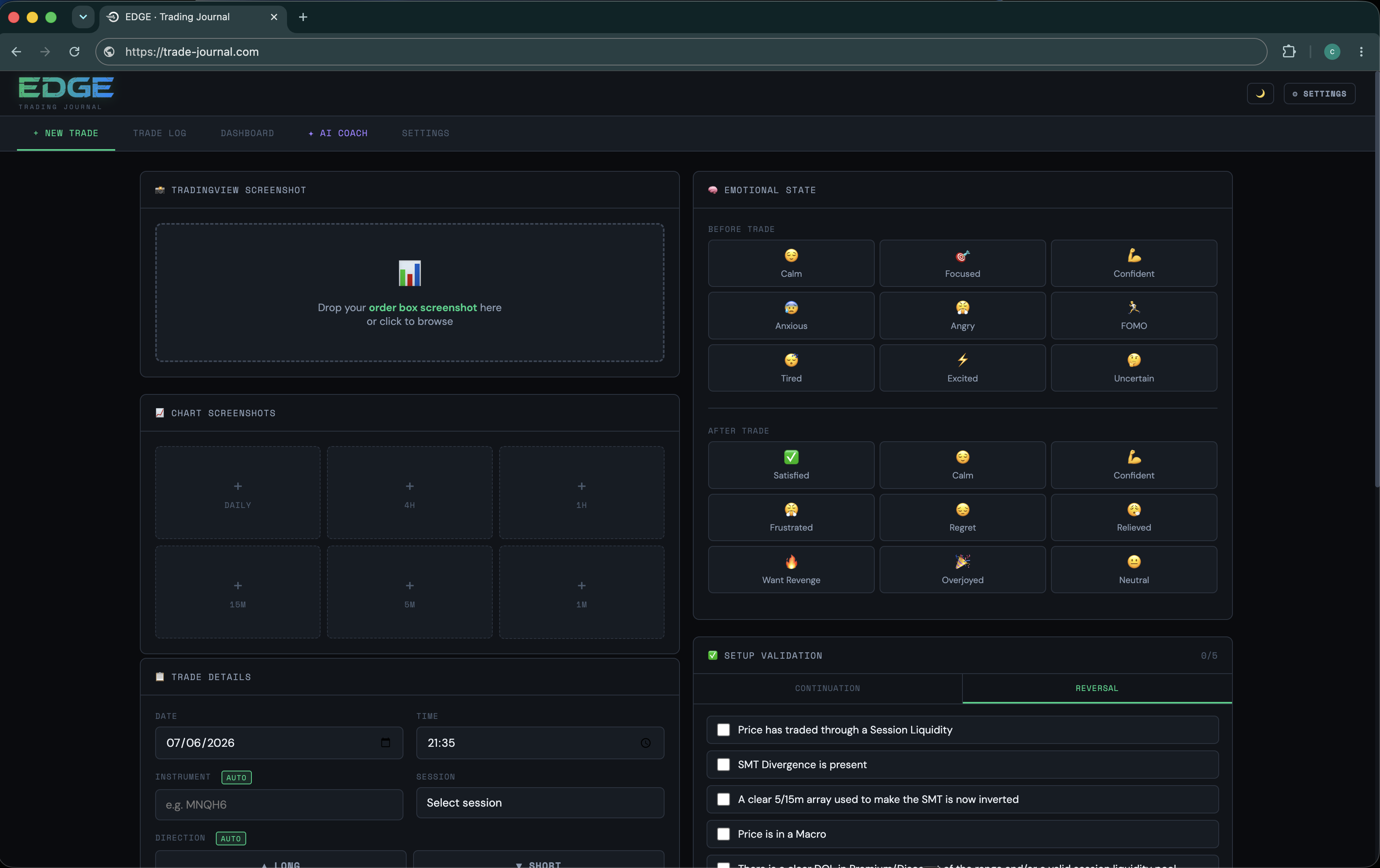Image resolution: width=1380 pixels, height=868 pixels.
Task: Open the AI Coach tab
Action: [x=338, y=133]
